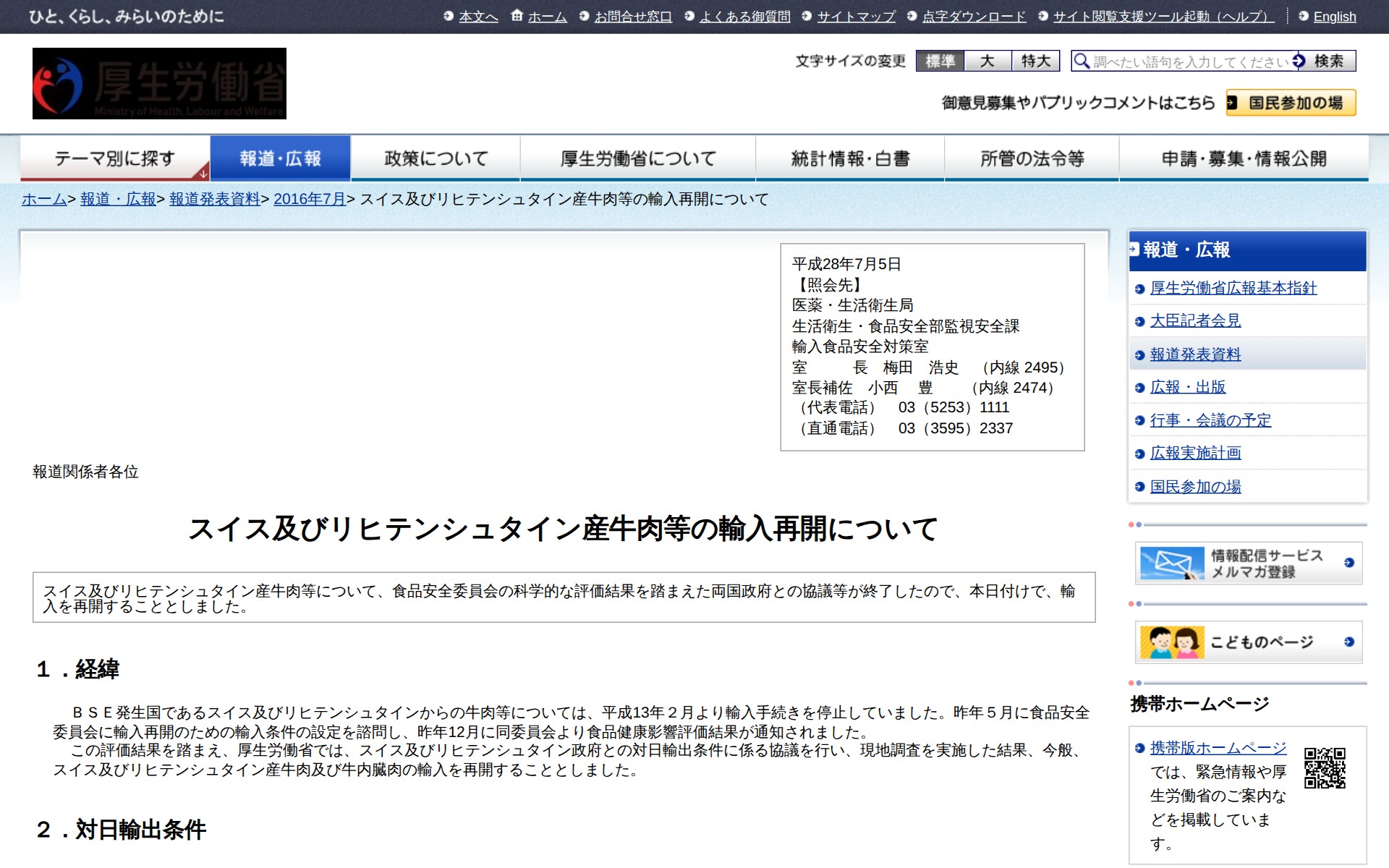Click the QR code for the mobile site
1389x868 pixels.
pos(1324,768)
